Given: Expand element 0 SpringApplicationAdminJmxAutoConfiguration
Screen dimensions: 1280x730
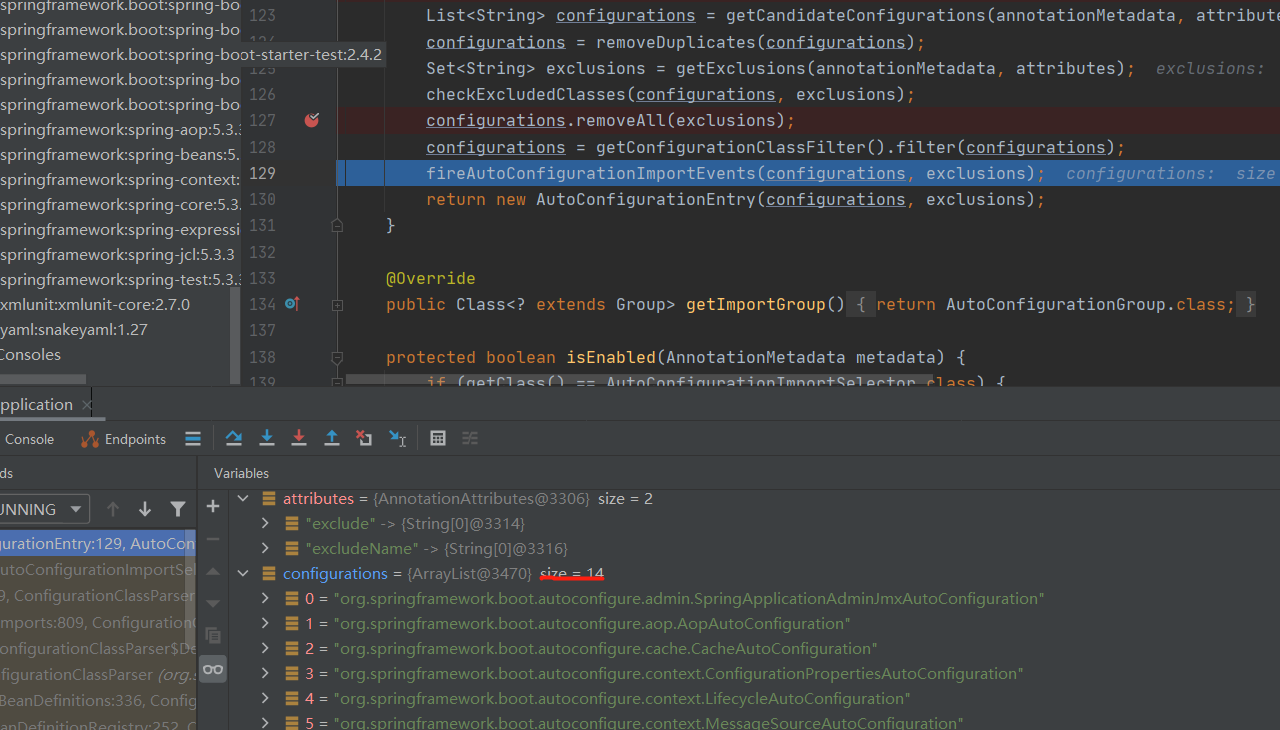Looking at the screenshot, I should coord(265,598).
